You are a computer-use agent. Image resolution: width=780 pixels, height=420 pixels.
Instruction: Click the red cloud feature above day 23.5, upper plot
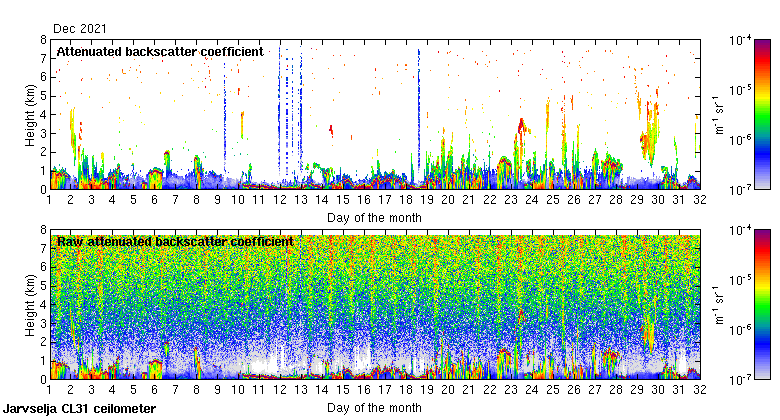521,126
